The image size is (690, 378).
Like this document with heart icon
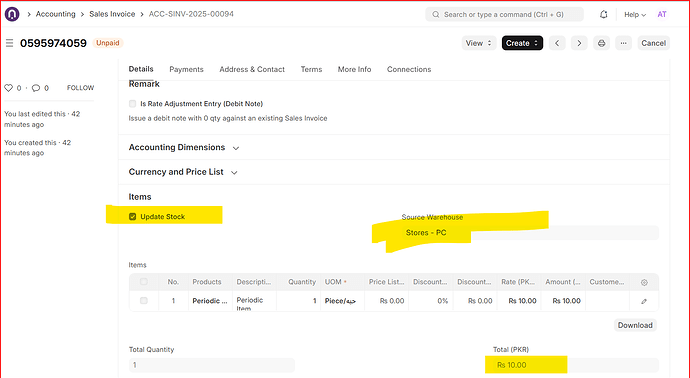(8, 88)
